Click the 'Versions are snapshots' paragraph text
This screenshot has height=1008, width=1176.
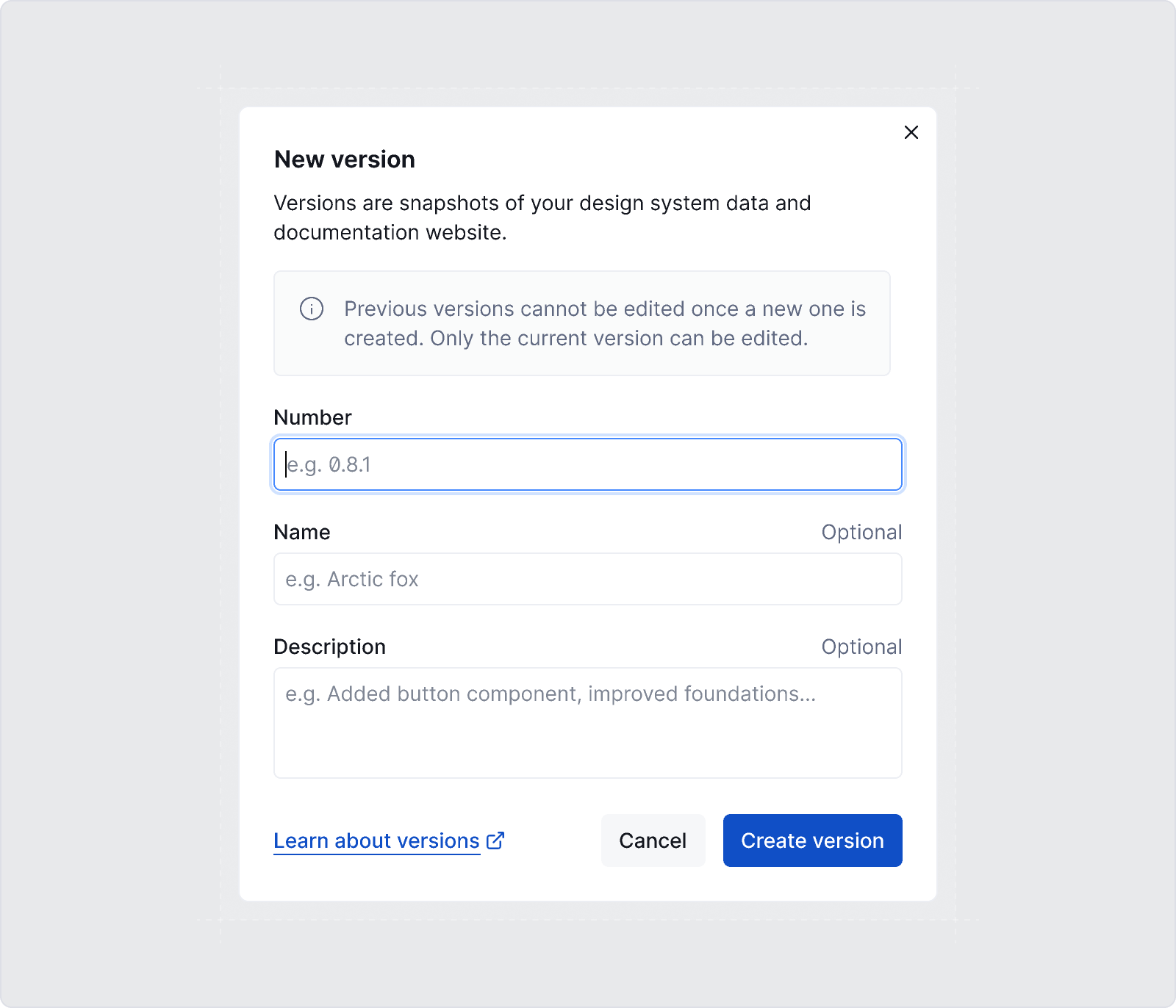tap(542, 203)
